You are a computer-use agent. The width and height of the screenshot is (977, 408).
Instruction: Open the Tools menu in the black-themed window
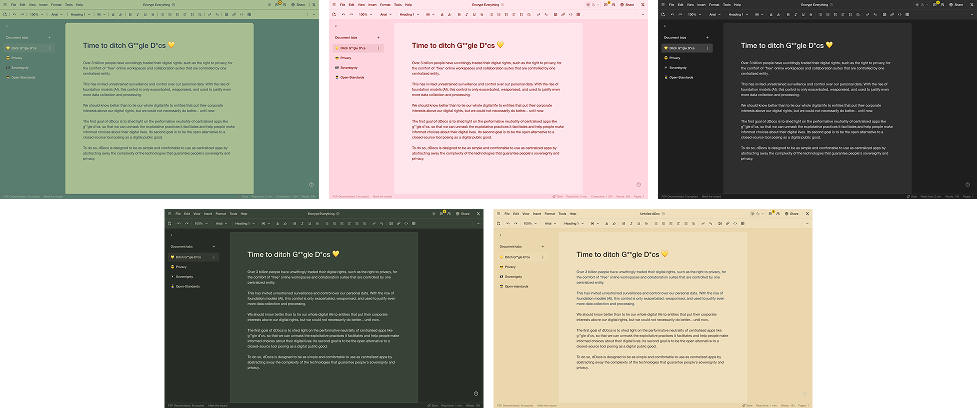pos(727,4)
